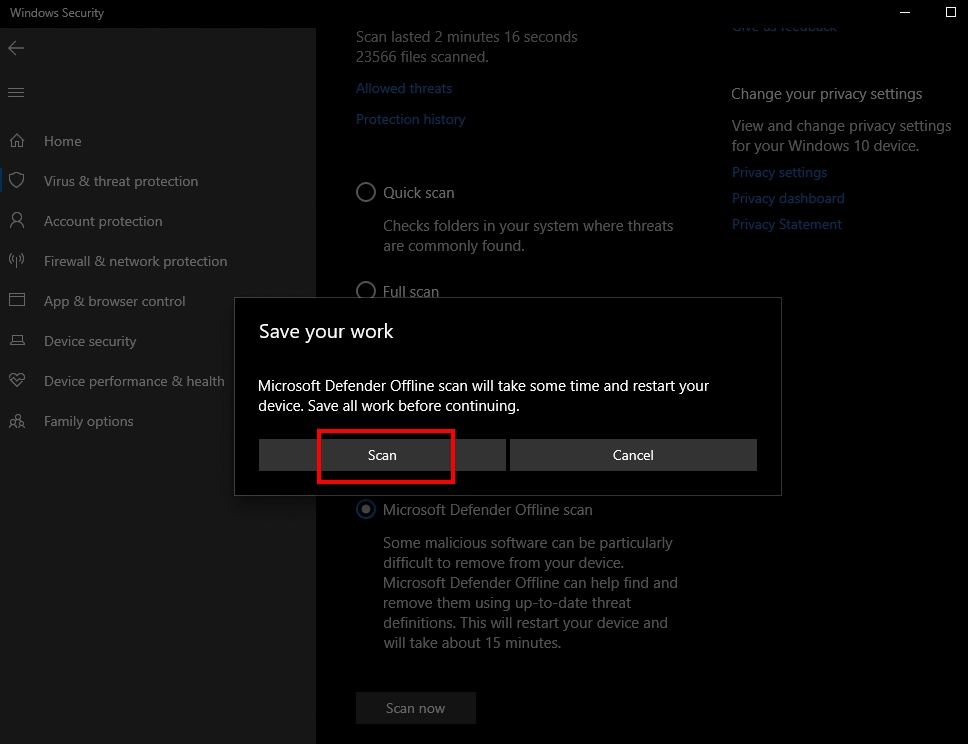968x744 pixels.
Task: Open the Allowed threats link
Action: click(404, 88)
